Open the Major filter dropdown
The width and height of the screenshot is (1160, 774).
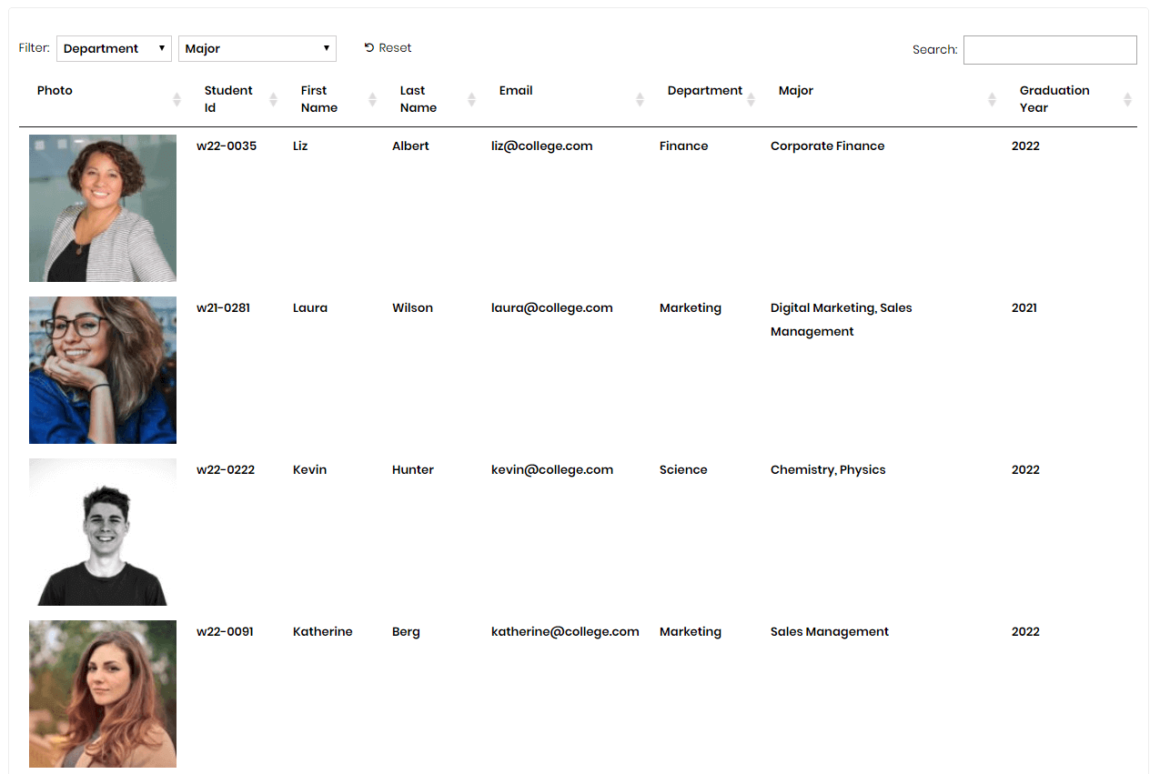257,49
